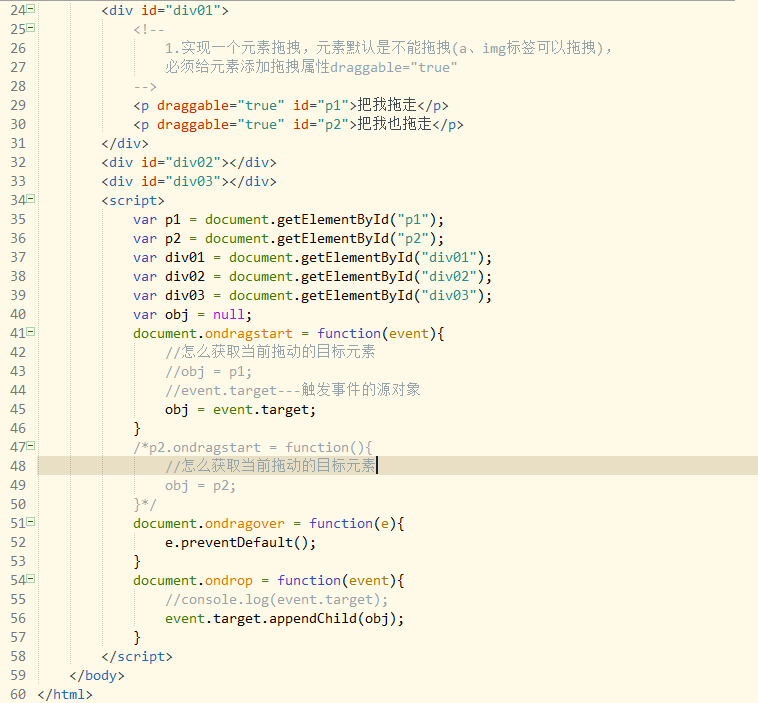Click 'document.ondrop' on line 54
The height and width of the screenshot is (703, 758).
[x=193, y=581]
